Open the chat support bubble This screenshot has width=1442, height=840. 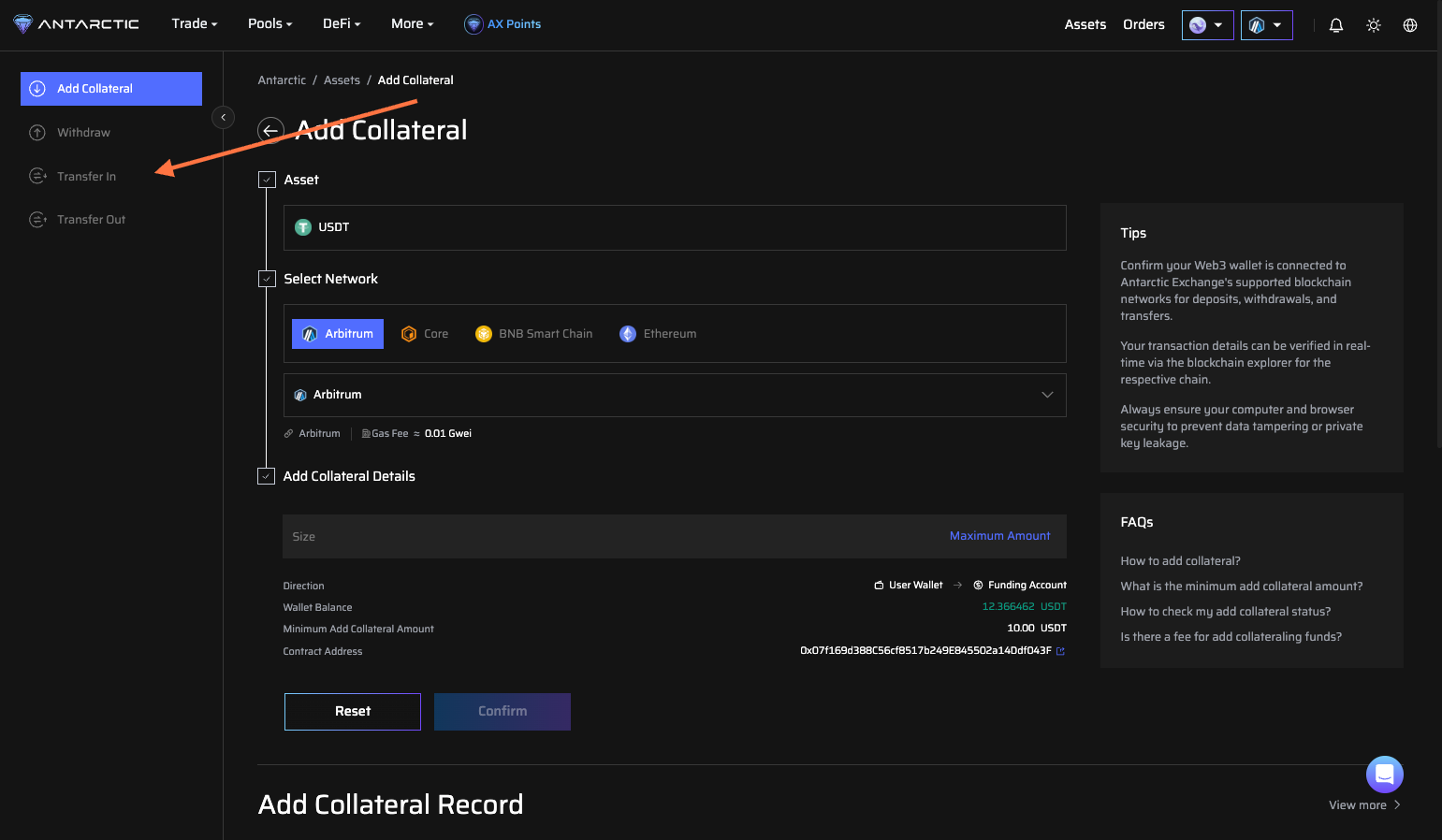(1385, 775)
